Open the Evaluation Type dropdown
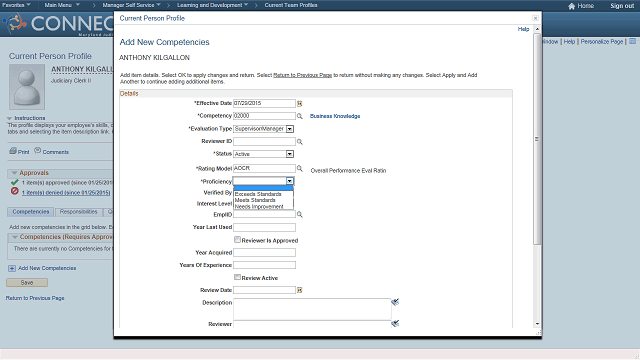The image size is (640, 360). (x=289, y=129)
